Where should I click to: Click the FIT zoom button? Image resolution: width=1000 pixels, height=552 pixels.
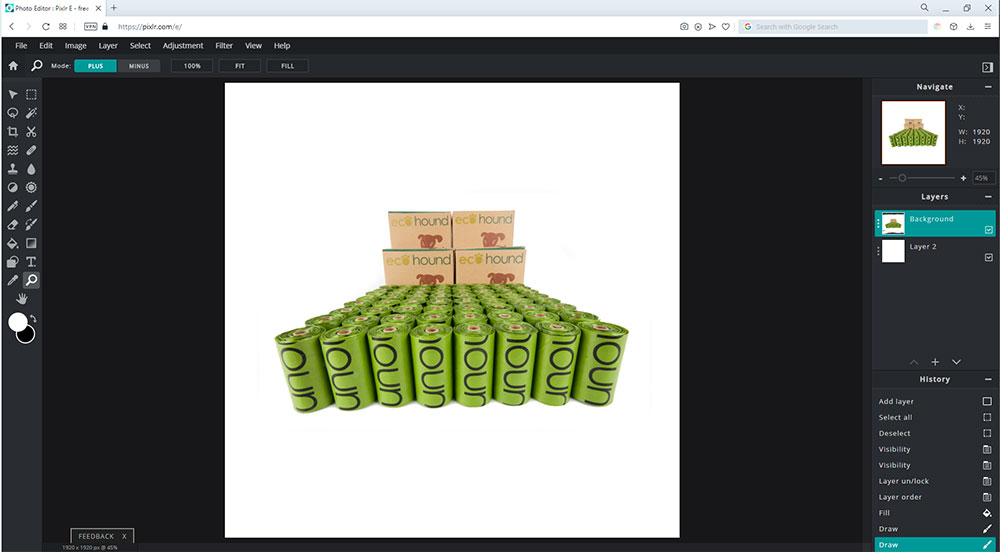point(240,66)
